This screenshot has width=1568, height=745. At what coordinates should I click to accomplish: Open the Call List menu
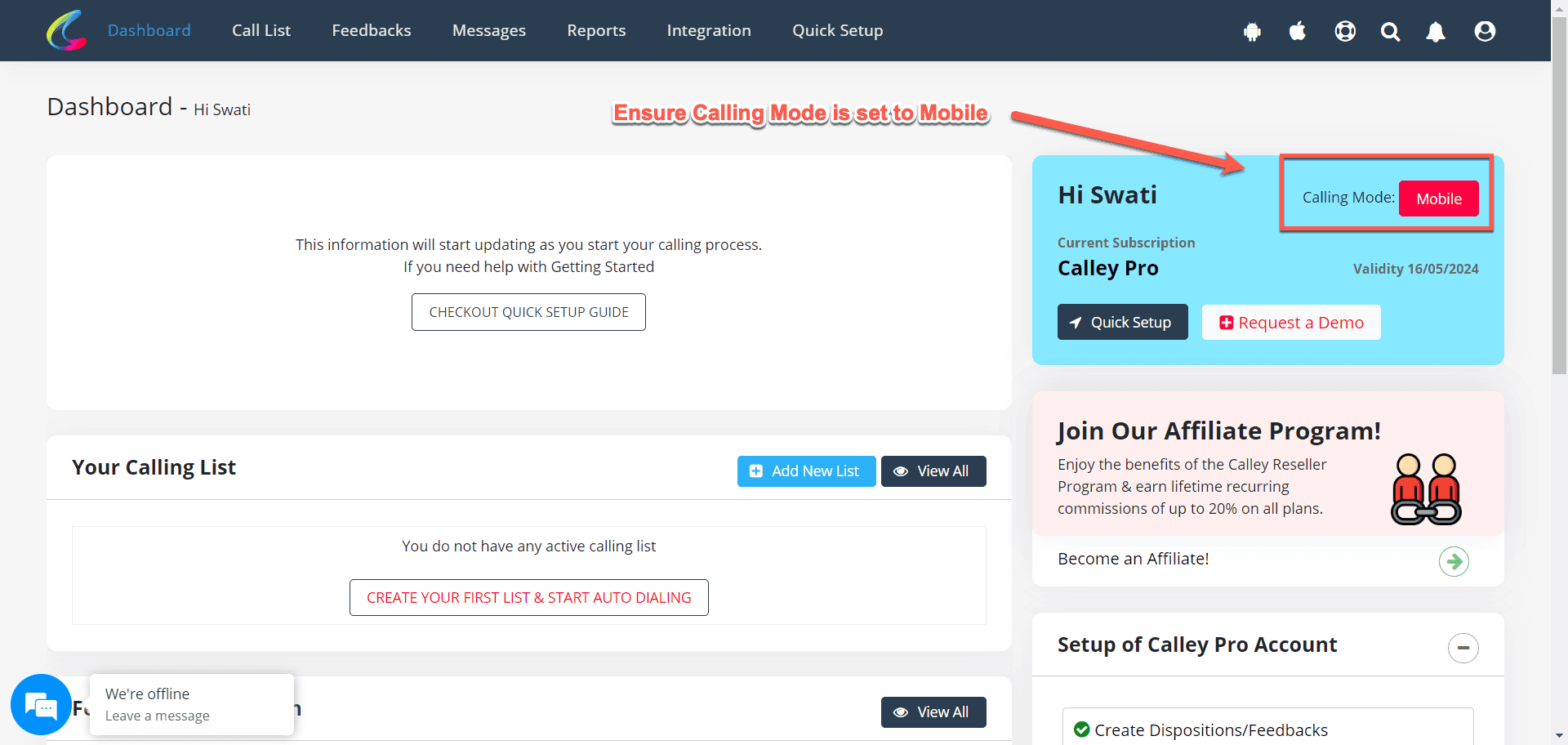click(x=261, y=30)
